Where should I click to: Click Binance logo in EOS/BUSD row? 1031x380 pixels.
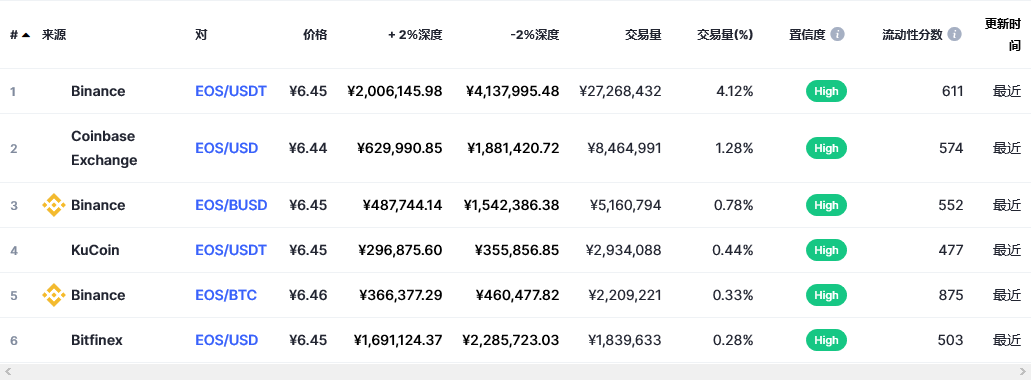tap(53, 205)
